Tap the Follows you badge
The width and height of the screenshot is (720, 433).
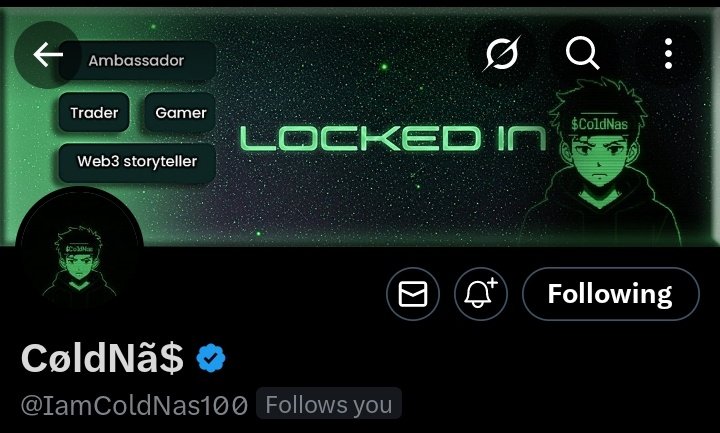point(329,405)
